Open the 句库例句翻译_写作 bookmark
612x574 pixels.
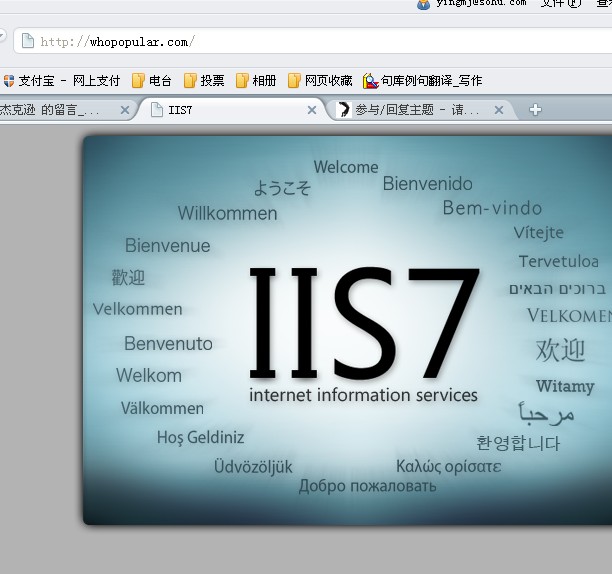423,81
